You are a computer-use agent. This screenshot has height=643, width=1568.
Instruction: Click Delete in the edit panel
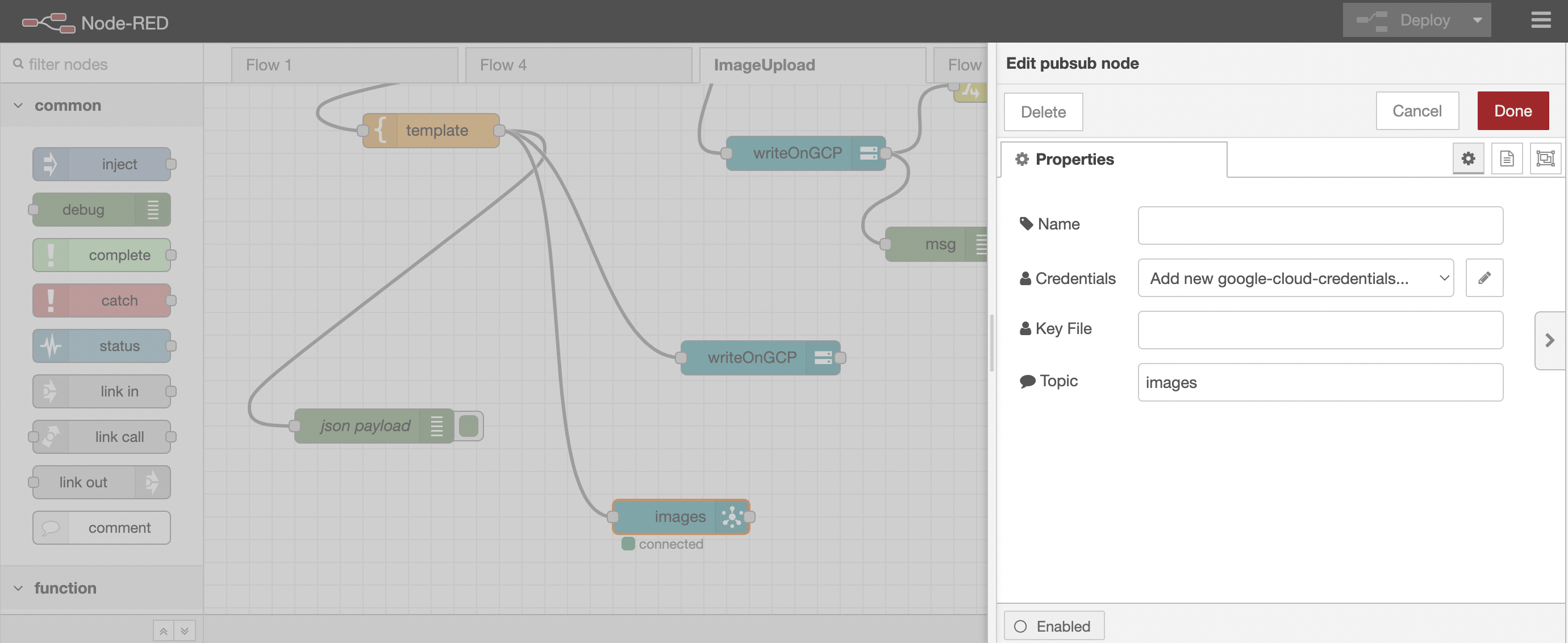(1042, 112)
